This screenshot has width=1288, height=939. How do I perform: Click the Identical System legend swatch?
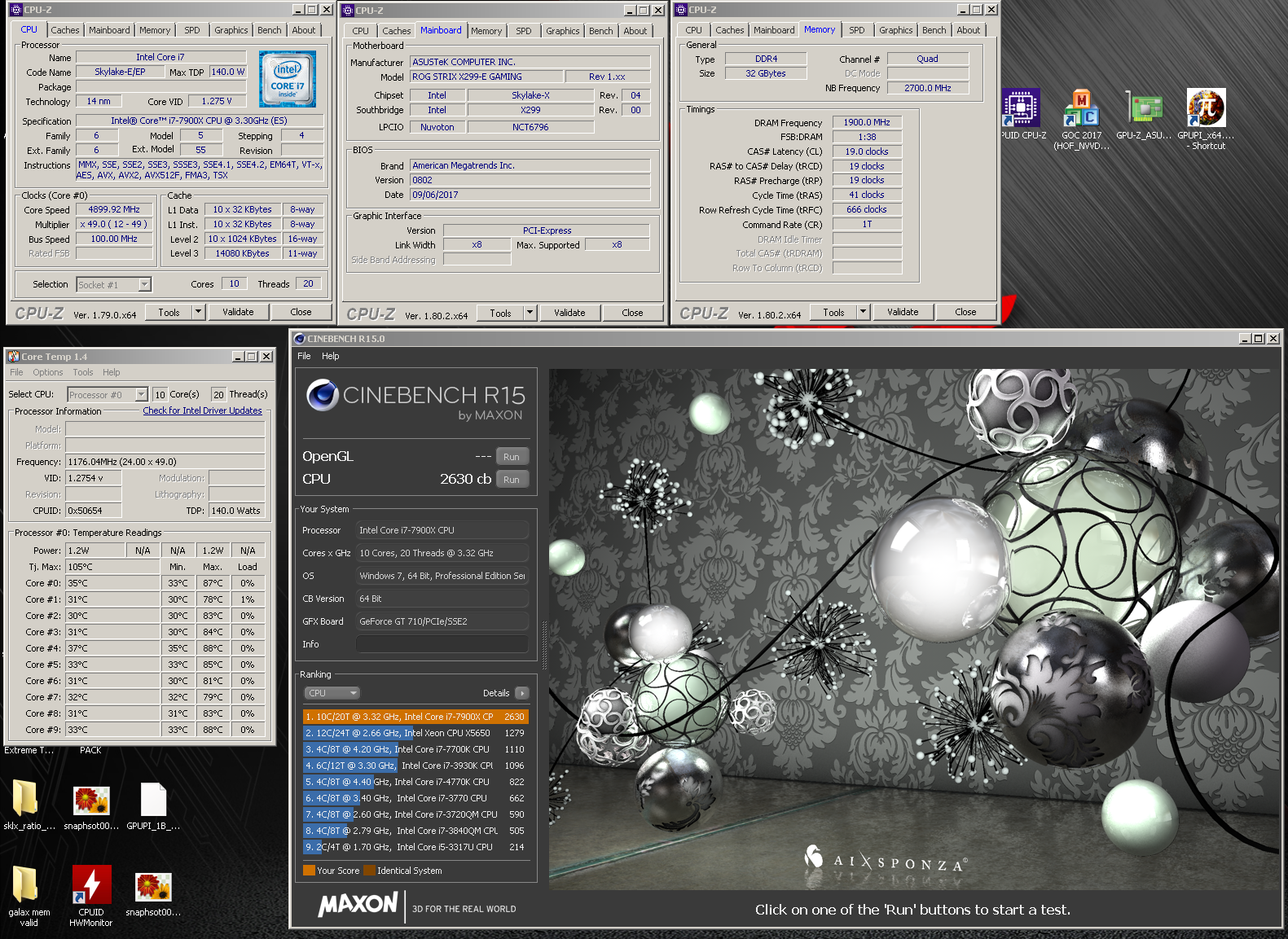369,871
